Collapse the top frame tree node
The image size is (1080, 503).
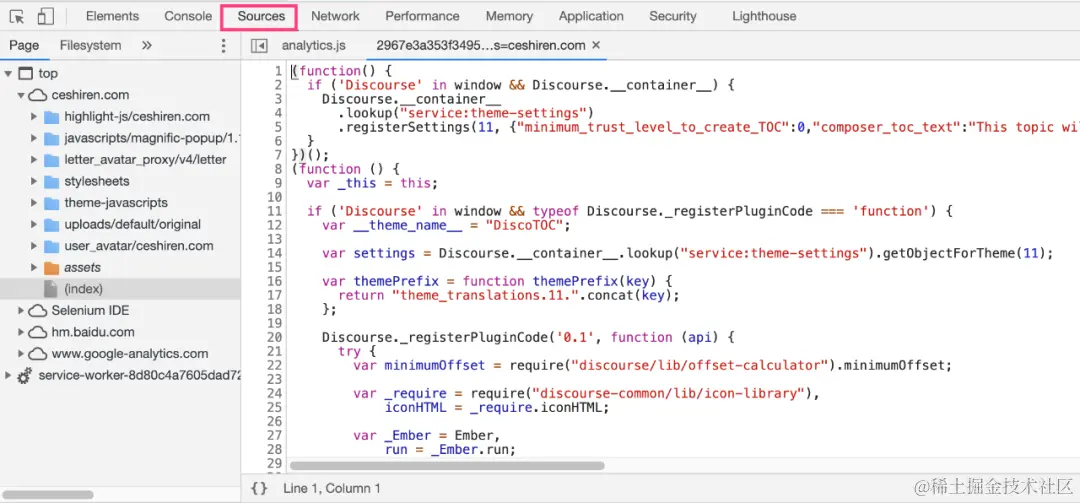click(x=8, y=74)
